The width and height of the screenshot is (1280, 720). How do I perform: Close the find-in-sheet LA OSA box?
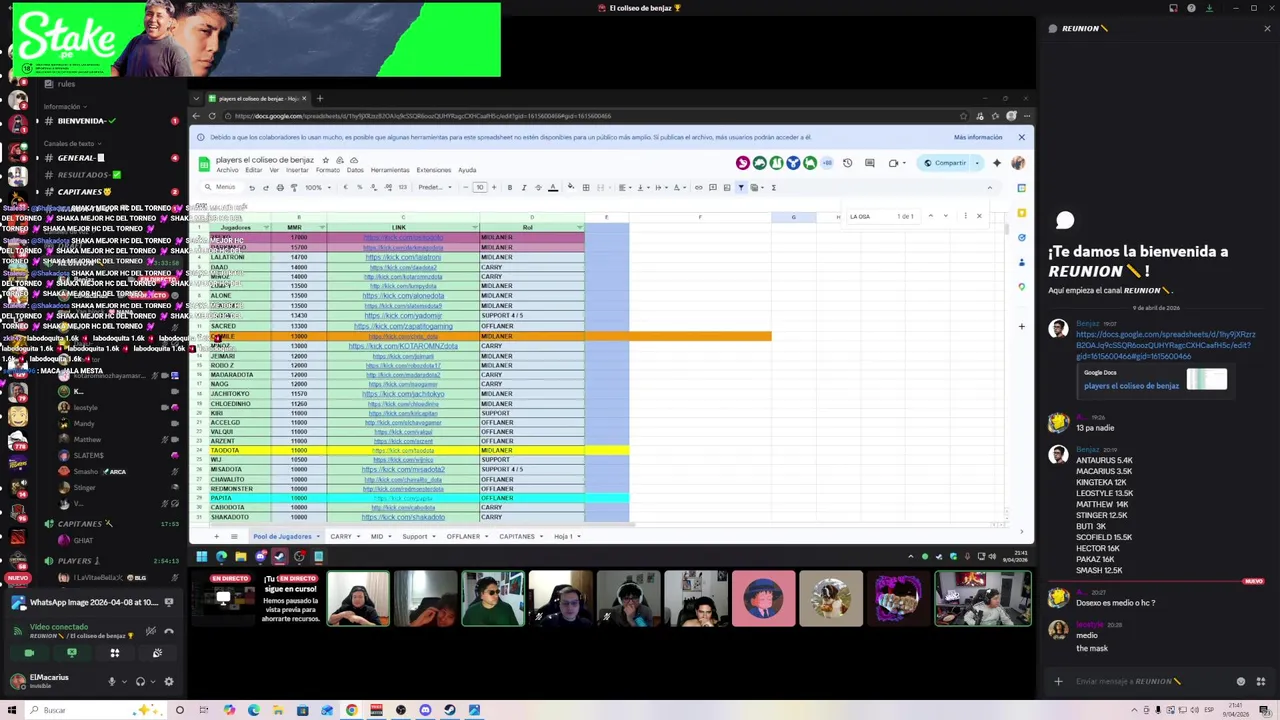click(979, 216)
